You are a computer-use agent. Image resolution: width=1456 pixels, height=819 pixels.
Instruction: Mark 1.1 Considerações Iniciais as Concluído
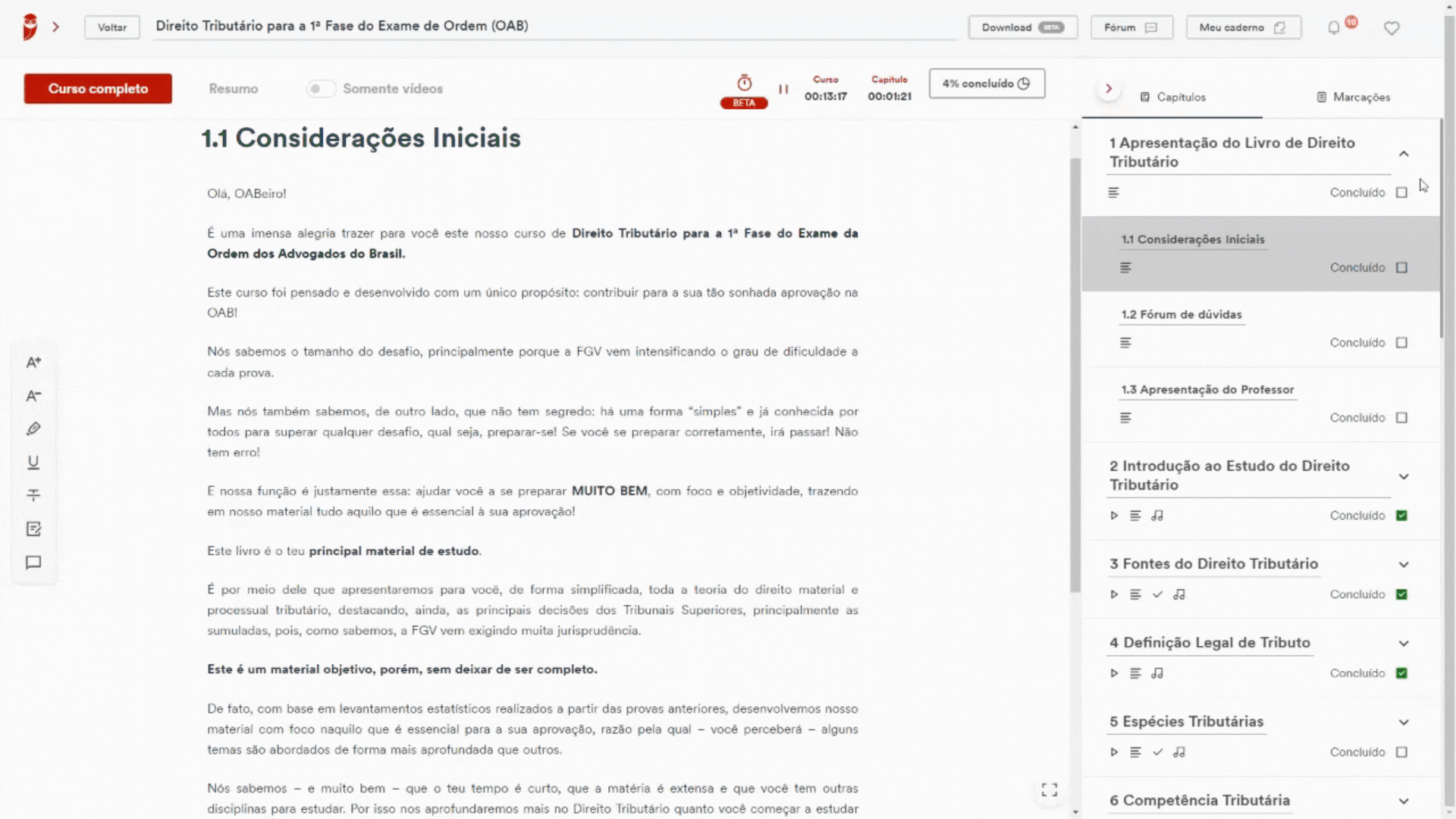pyautogui.click(x=1401, y=268)
